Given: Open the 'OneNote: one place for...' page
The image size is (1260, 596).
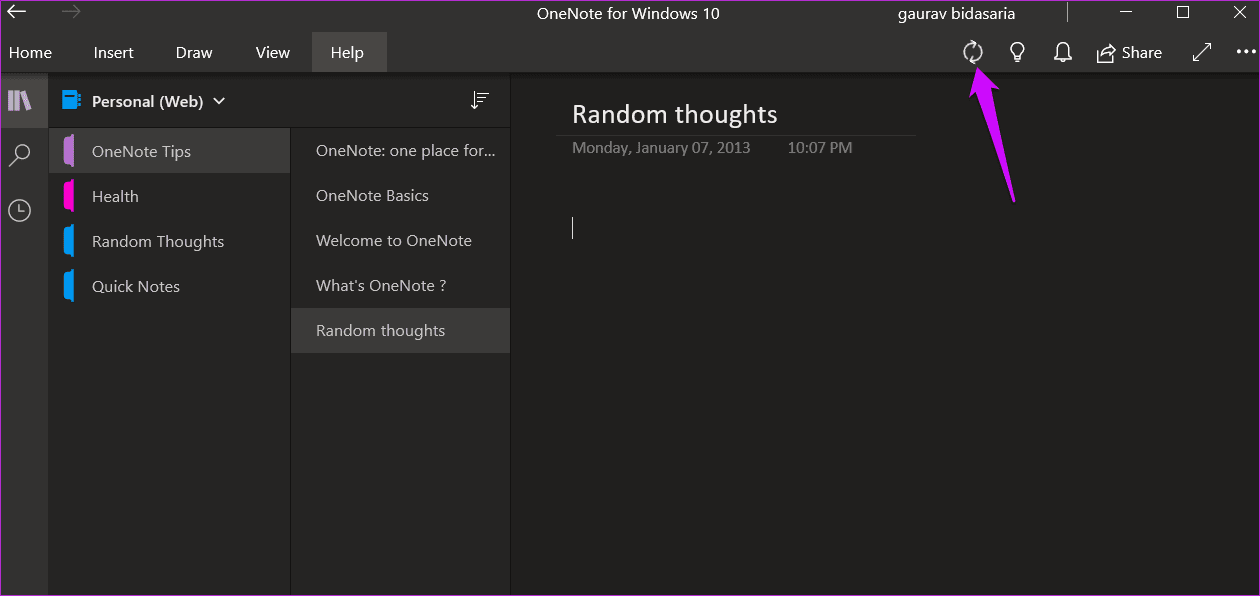Looking at the screenshot, I should pos(400,150).
